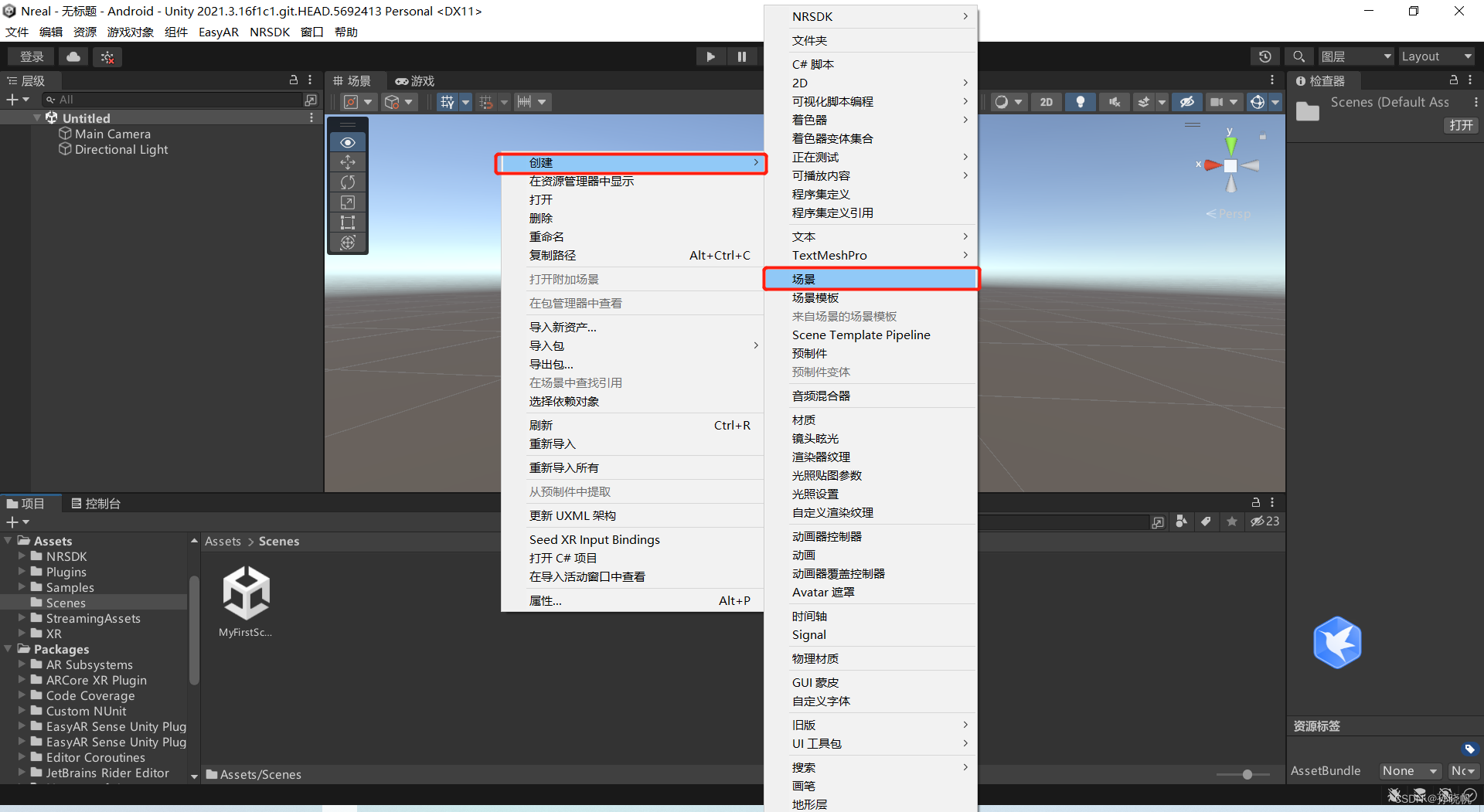
Task: Collapse the Packages tree node
Action: tap(9, 649)
